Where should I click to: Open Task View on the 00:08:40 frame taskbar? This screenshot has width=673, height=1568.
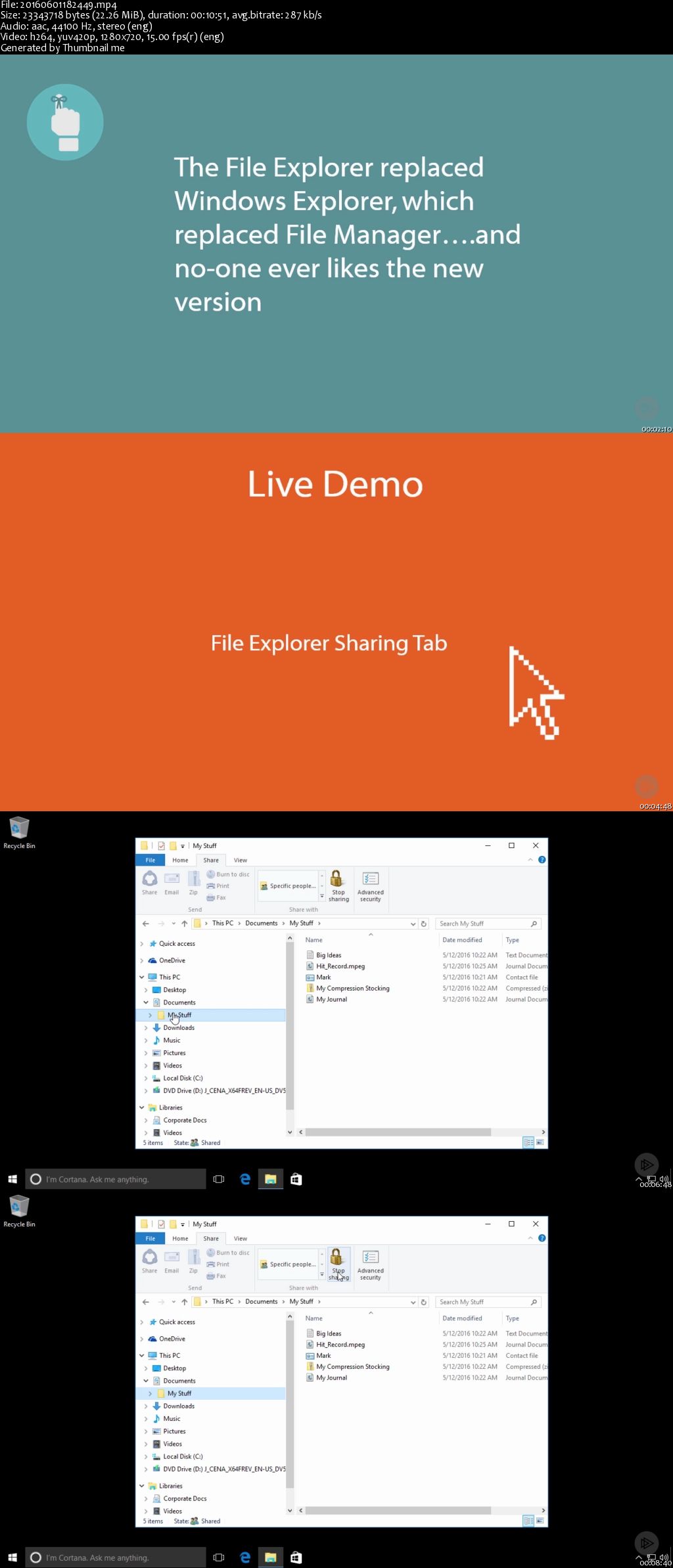219,1557
